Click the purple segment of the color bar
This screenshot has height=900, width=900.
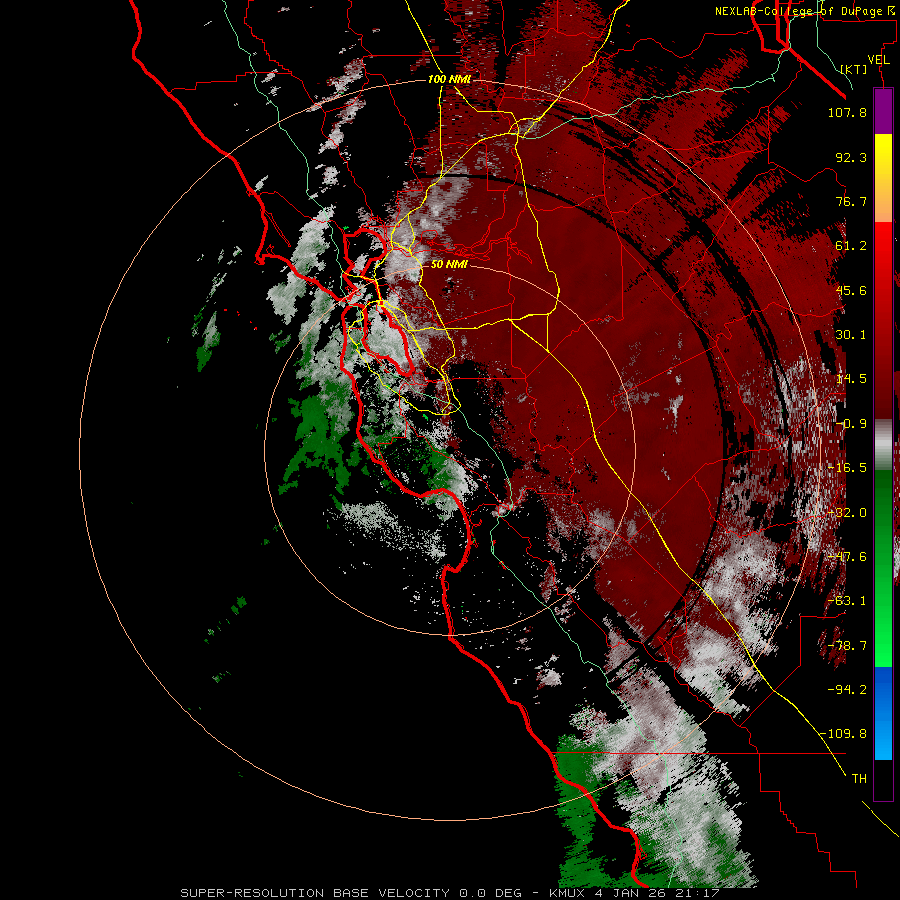tap(883, 112)
